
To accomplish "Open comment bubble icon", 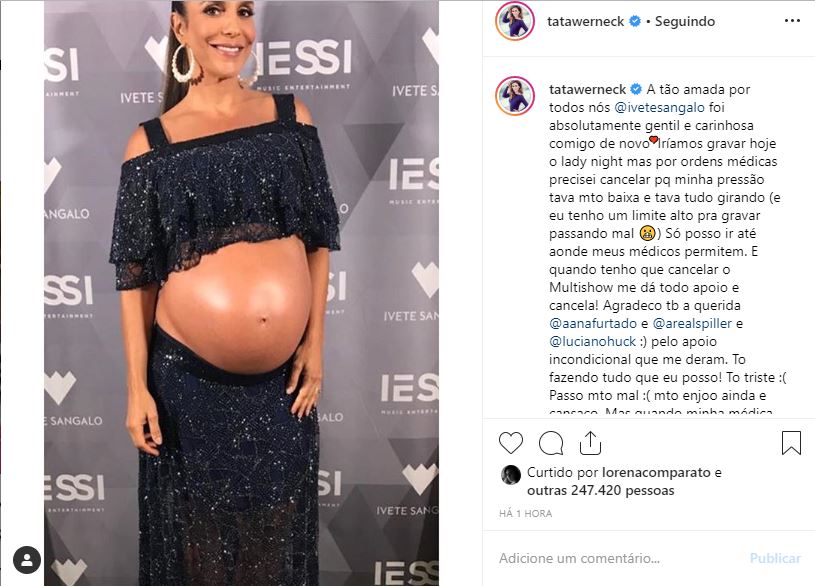I will [551, 443].
